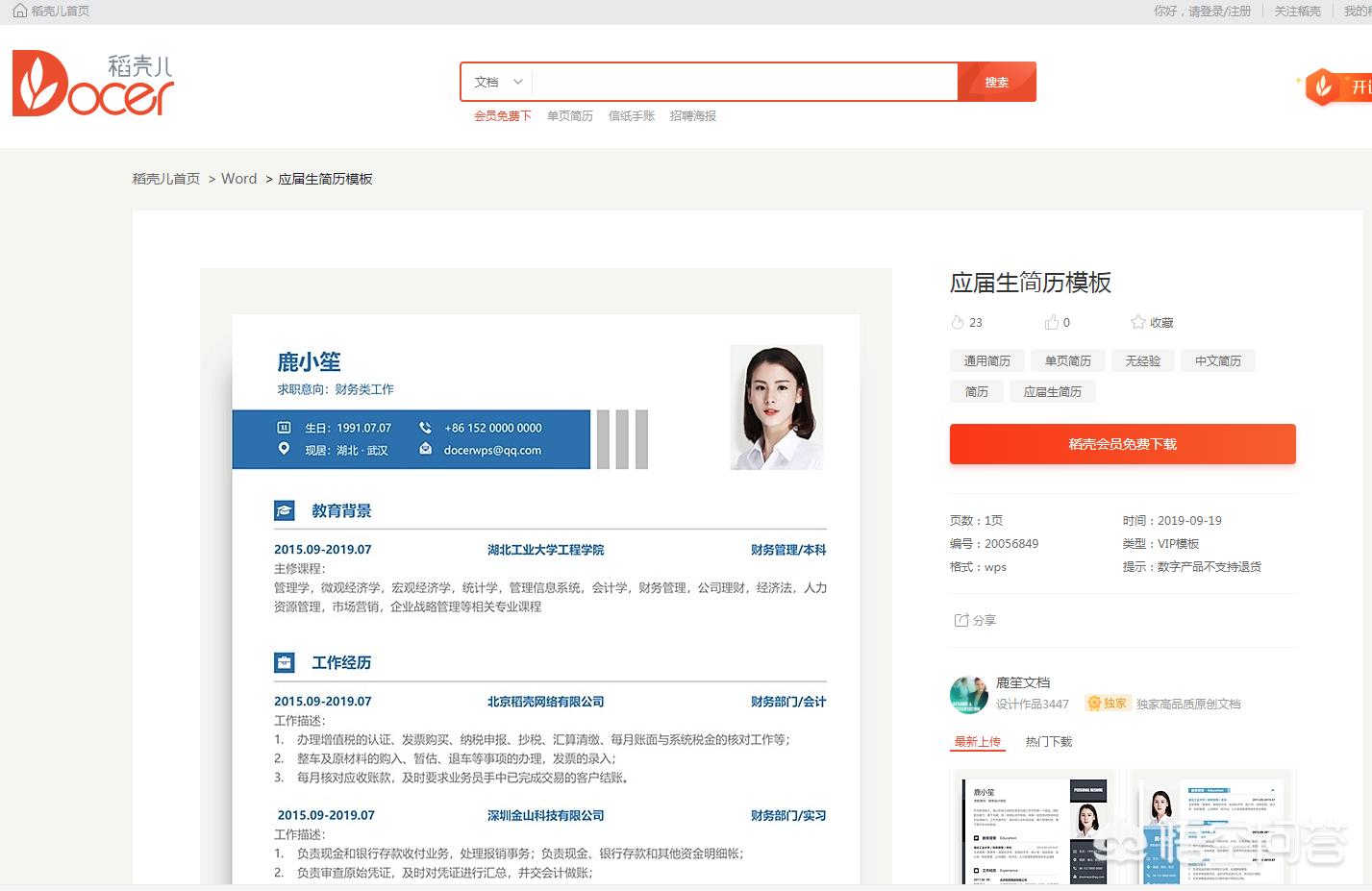Select the 无经验 tag
The width and height of the screenshot is (1372, 891).
click(x=1143, y=360)
